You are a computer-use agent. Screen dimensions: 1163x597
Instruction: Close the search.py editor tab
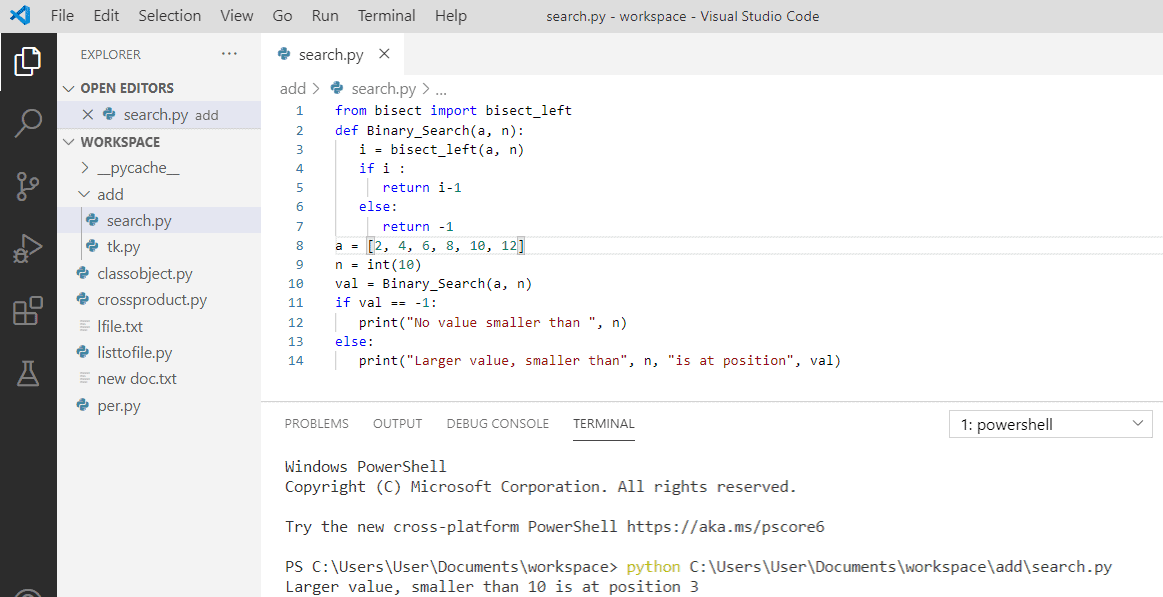click(x=384, y=54)
